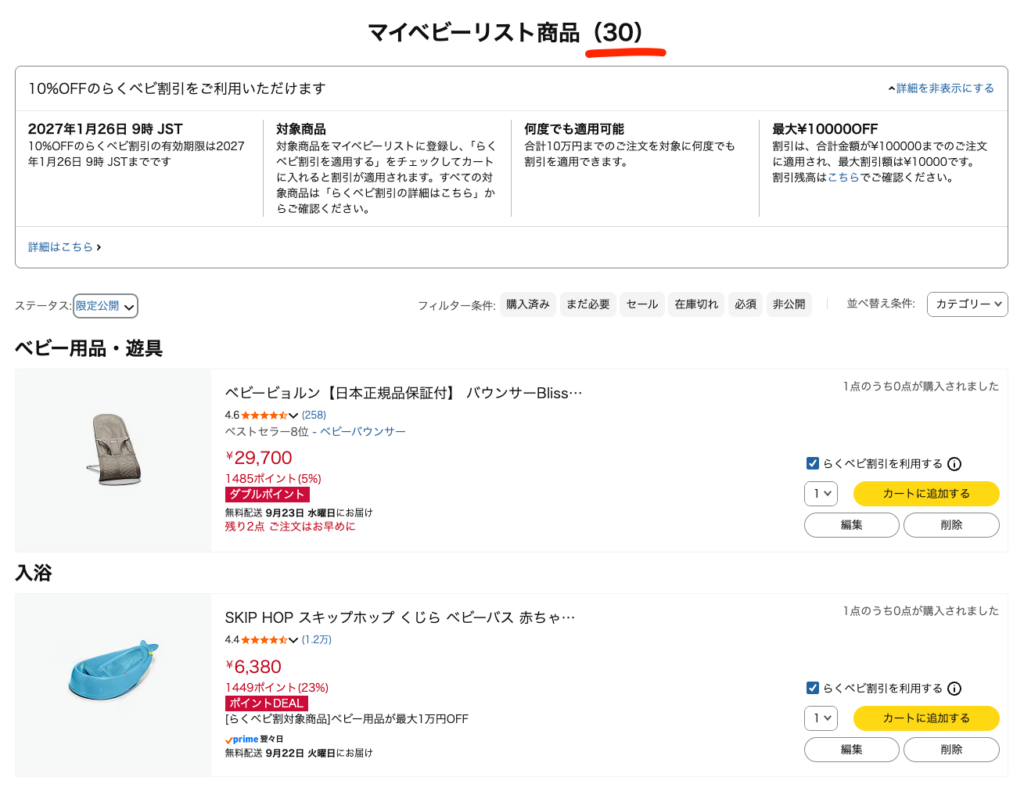
Task: Select the 購入済み filter
Action: coord(528,304)
